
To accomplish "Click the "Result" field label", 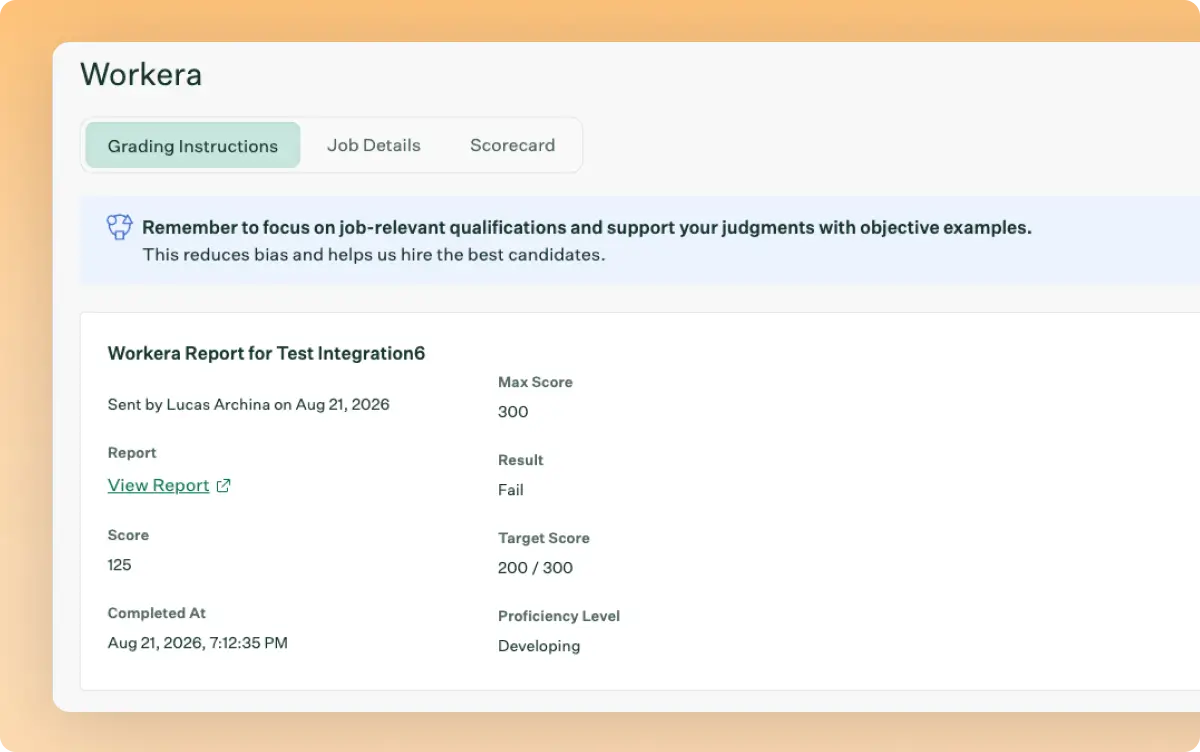I will pyautogui.click(x=520, y=460).
